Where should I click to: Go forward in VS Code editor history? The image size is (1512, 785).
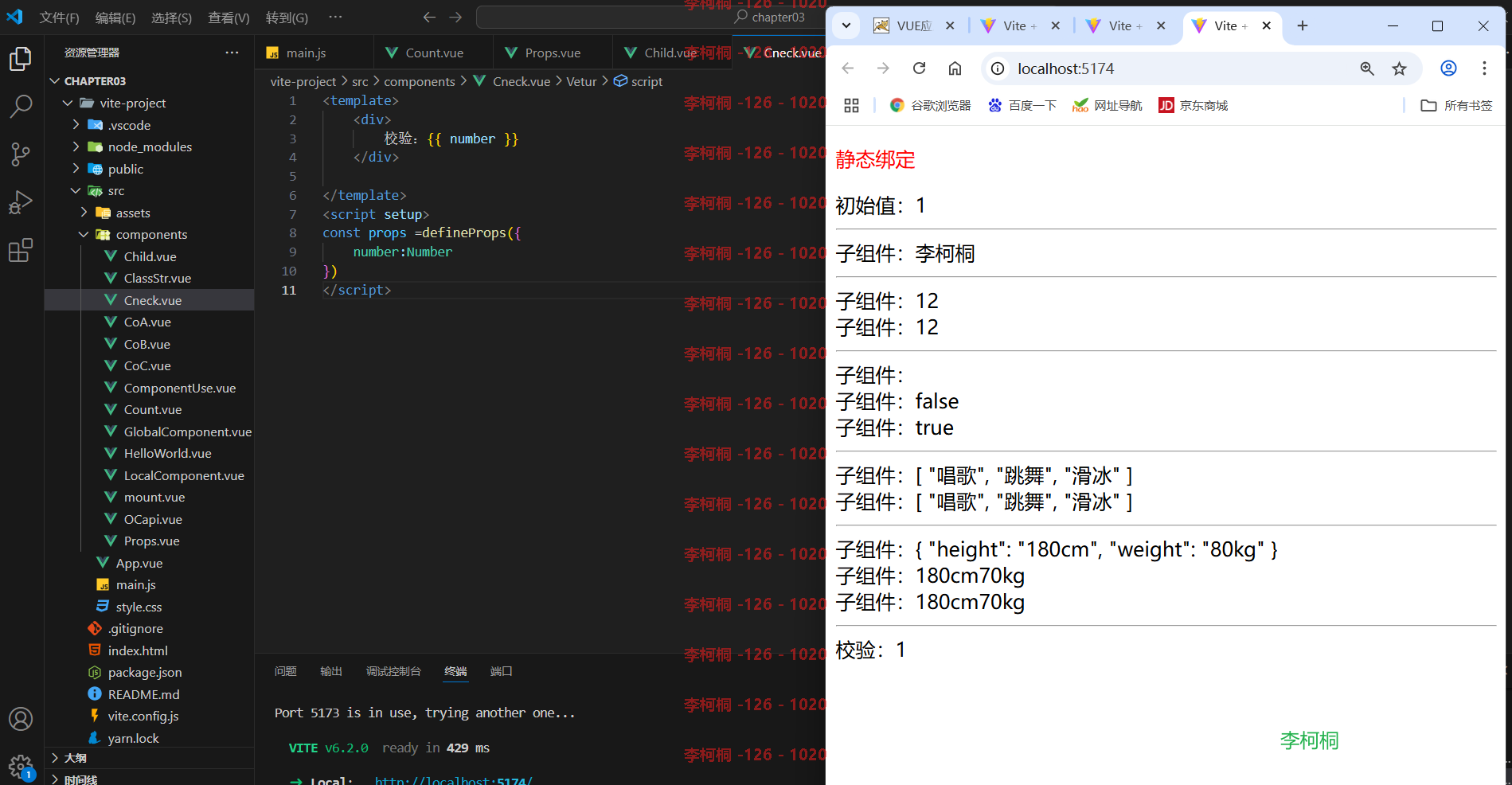tap(455, 18)
